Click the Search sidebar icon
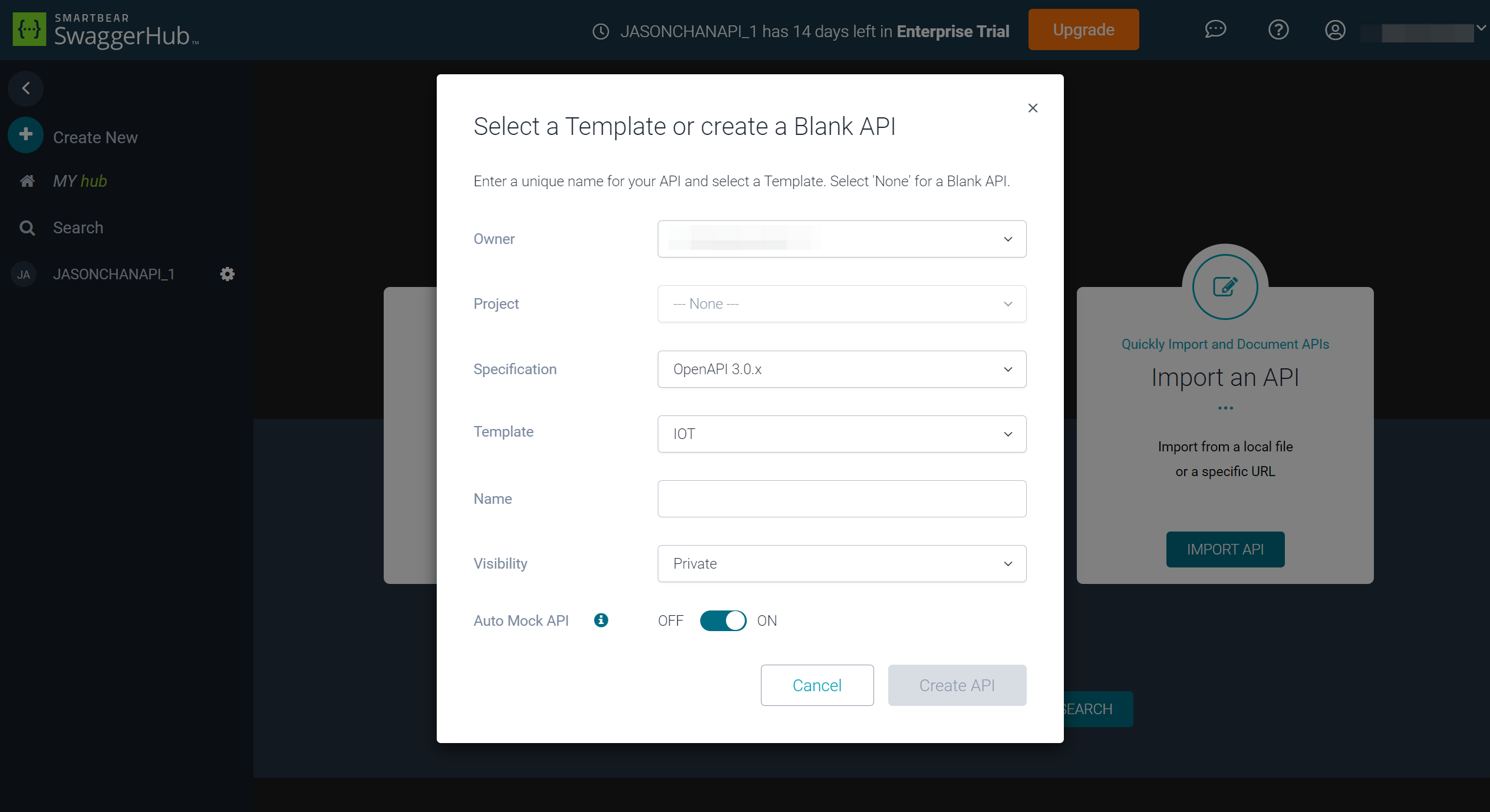This screenshot has width=1490, height=812. click(26, 228)
